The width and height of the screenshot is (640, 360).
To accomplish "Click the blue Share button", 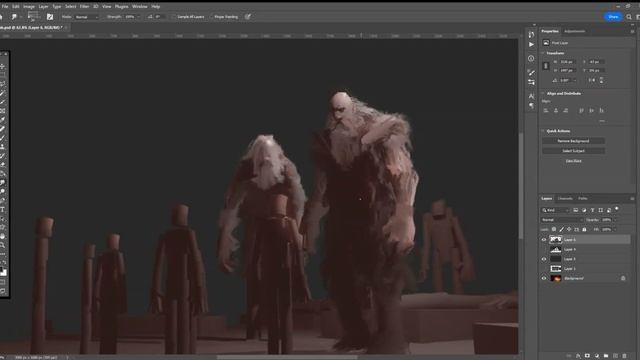I will [613, 17].
